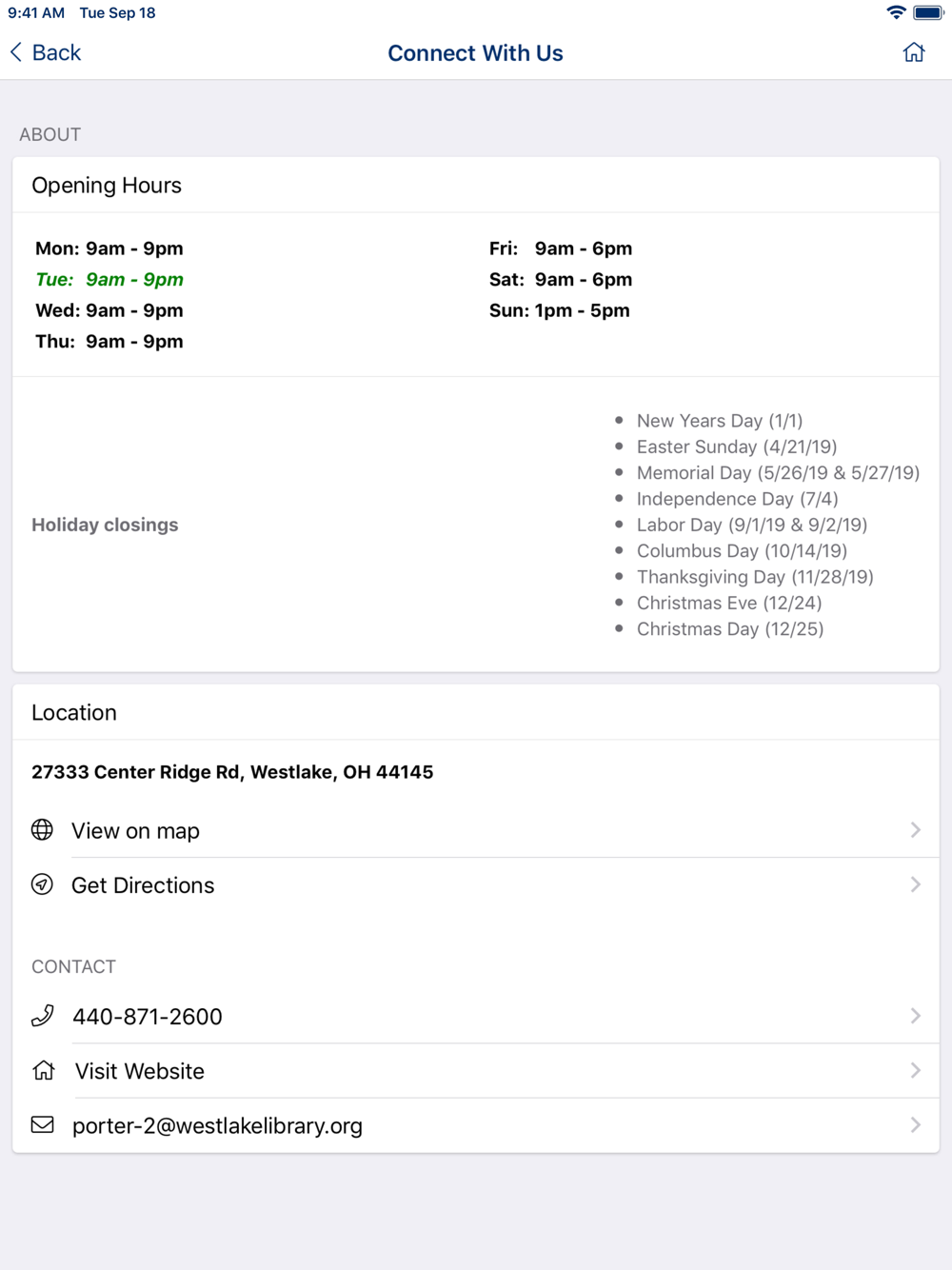Screen dimensions: 952x1270
Task: Select the Visit Website option
Action: coord(476,1071)
